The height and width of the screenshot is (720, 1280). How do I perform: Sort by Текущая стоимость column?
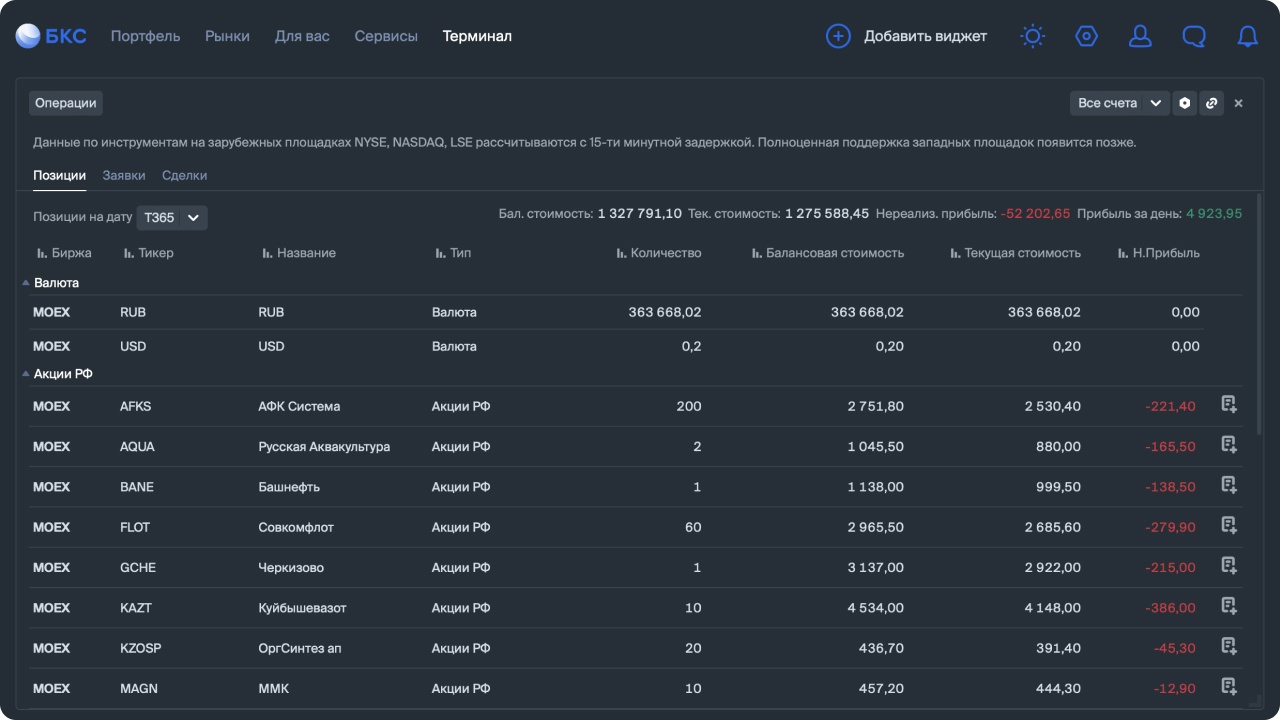pos(1015,253)
